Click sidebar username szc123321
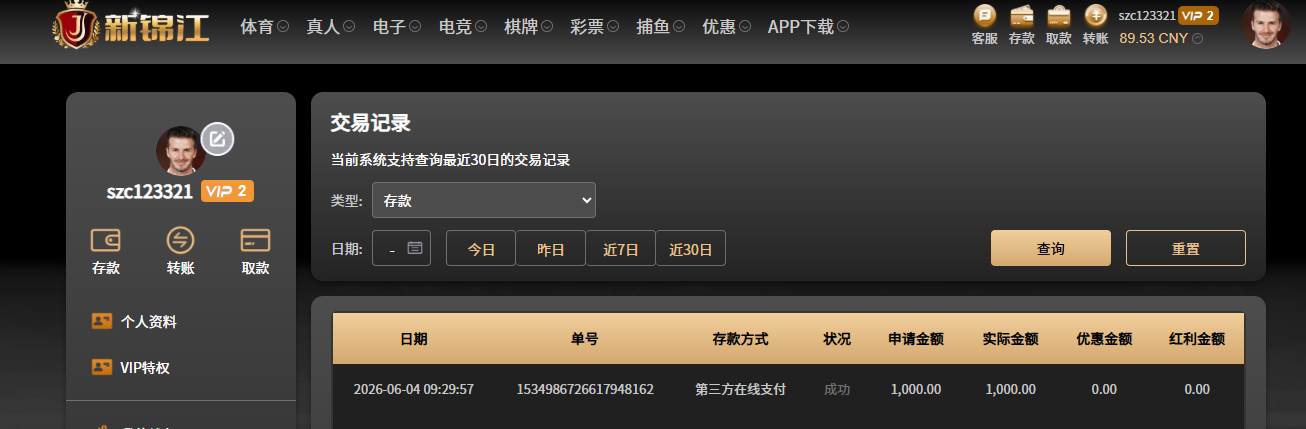This screenshot has height=429, width=1306. click(150, 192)
